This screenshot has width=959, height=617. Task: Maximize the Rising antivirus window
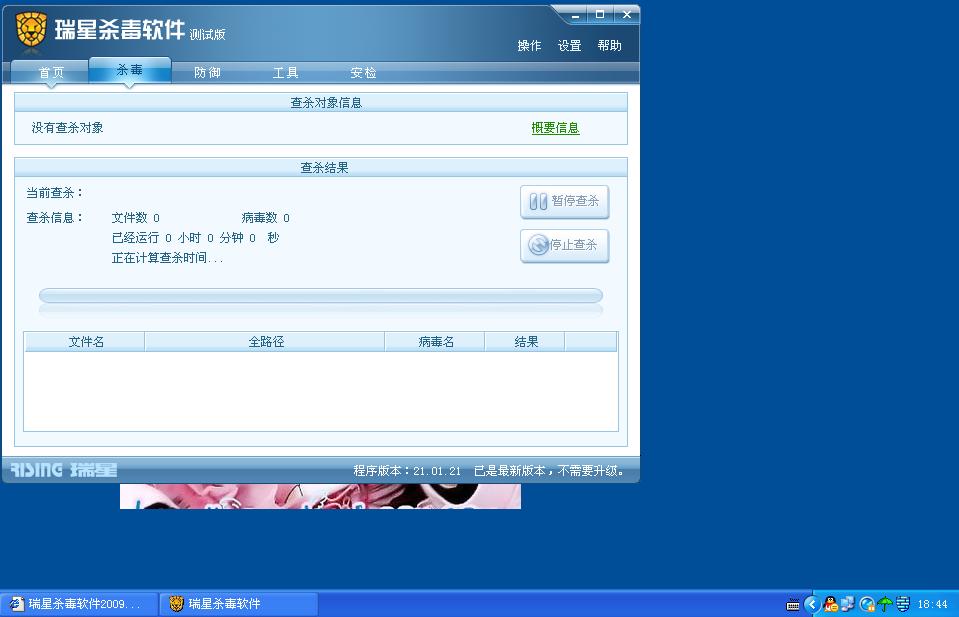pos(600,15)
